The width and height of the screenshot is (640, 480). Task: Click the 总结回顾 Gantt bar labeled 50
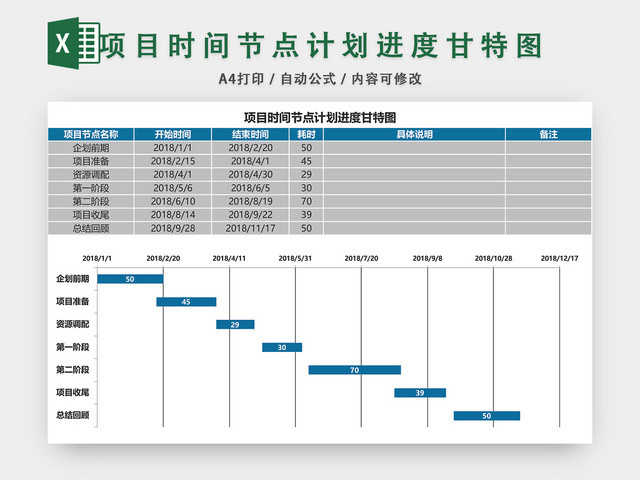[487, 416]
